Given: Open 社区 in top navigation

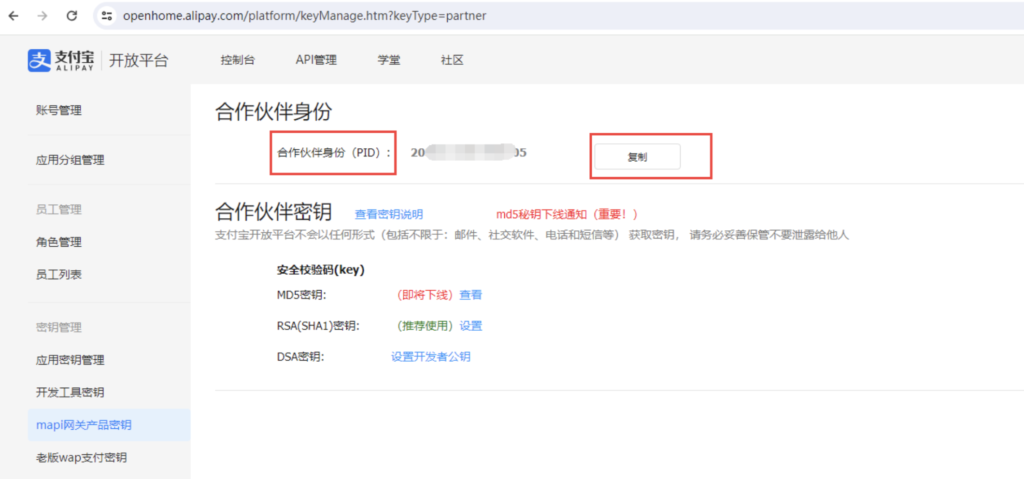Looking at the screenshot, I should [452, 60].
